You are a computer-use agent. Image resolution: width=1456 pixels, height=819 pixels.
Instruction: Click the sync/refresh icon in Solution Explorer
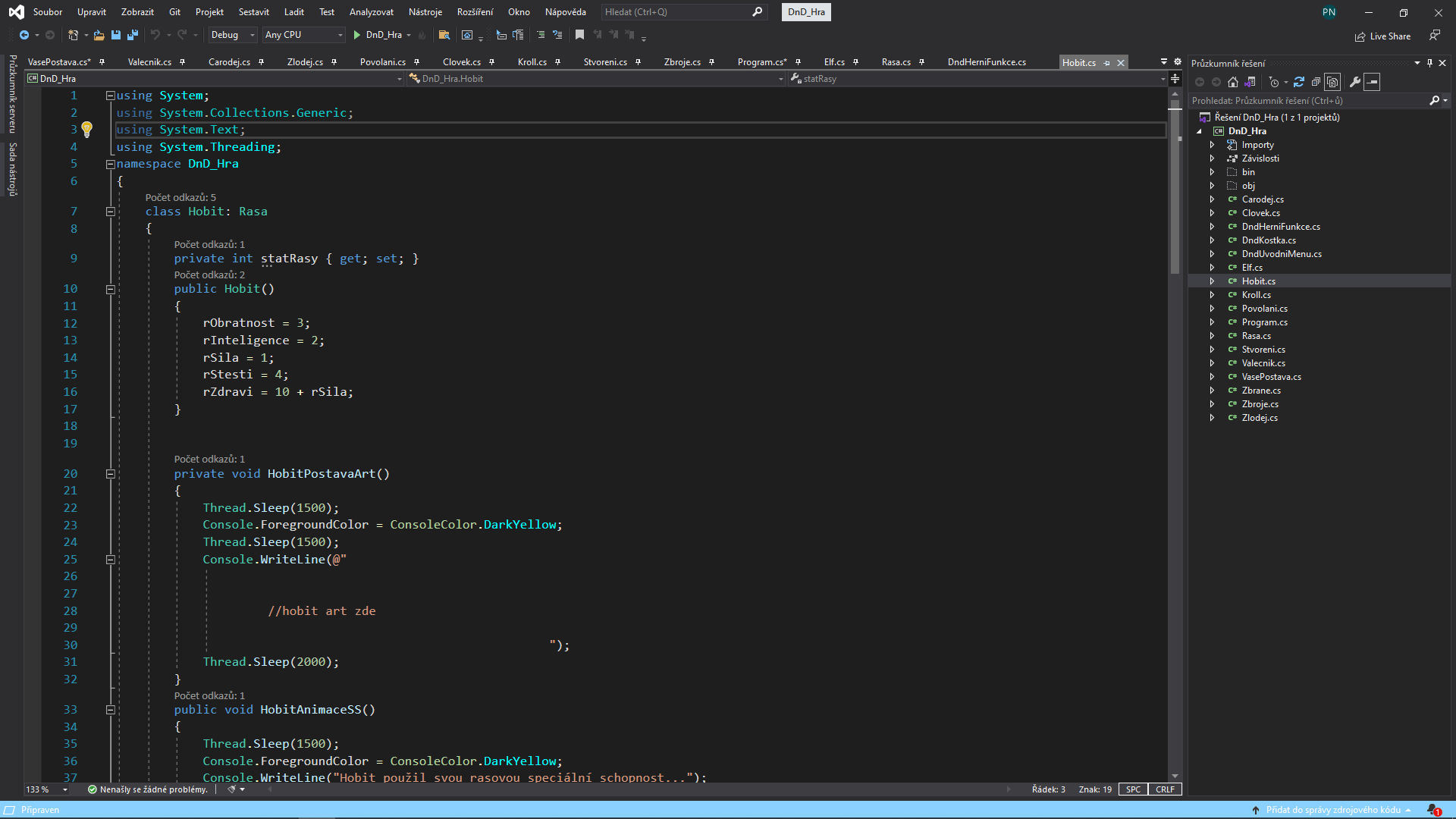[x=1299, y=82]
